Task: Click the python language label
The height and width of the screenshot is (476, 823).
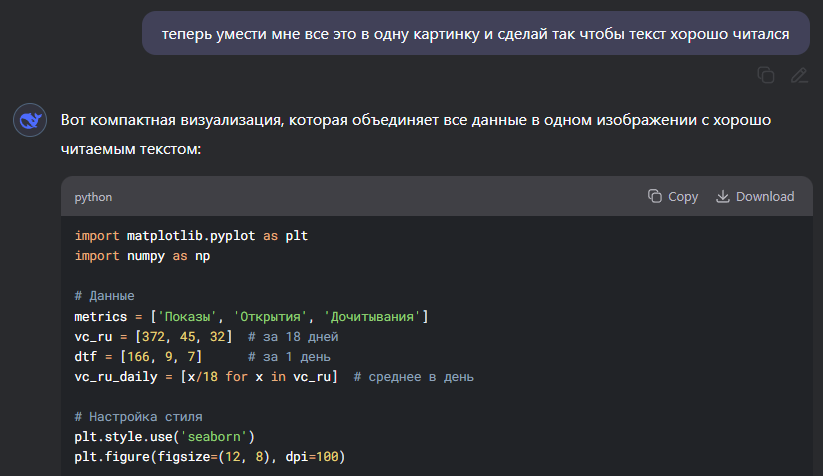Action: click(x=93, y=197)
